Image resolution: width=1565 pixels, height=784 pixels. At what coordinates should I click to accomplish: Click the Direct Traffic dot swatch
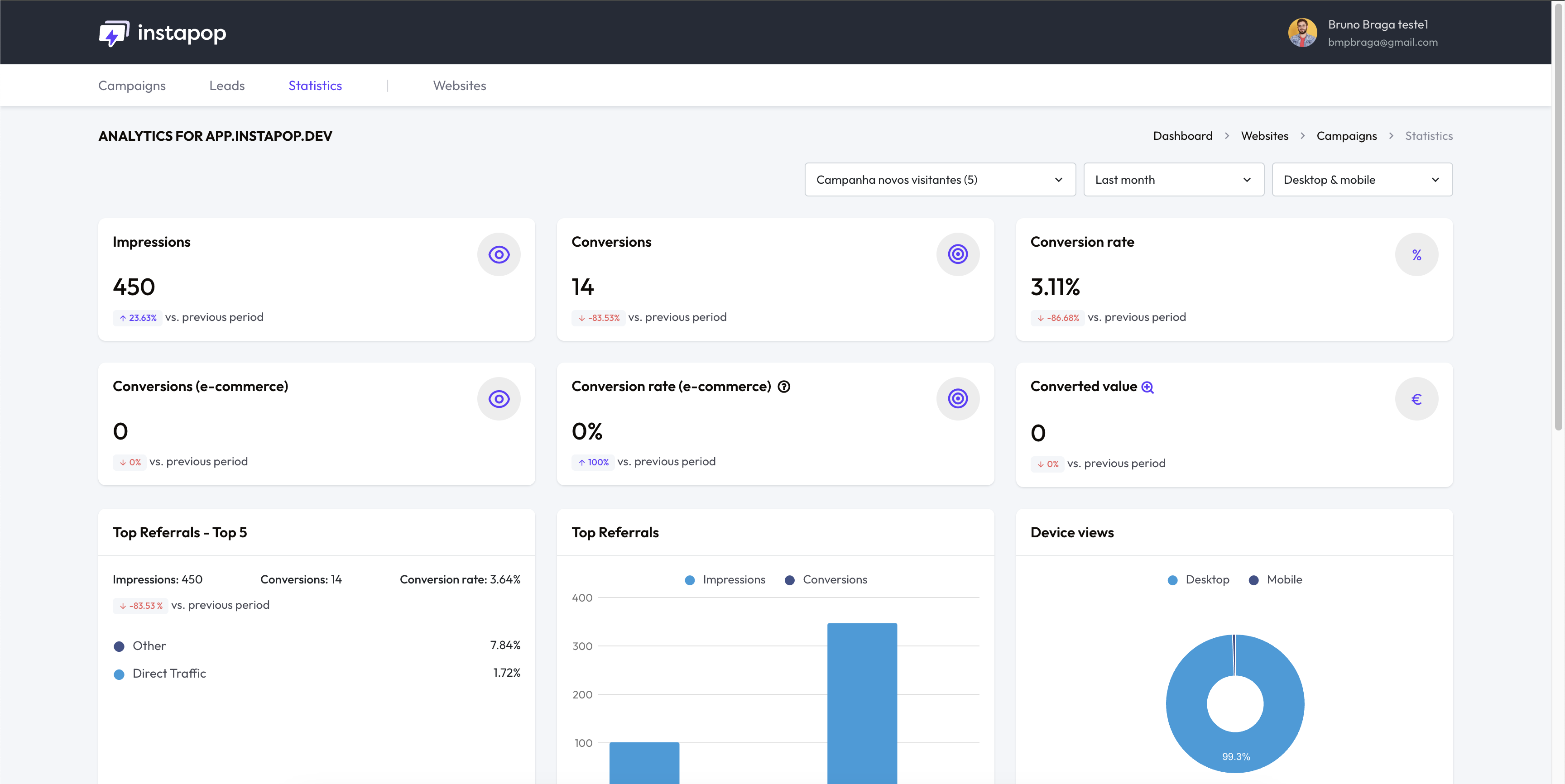[119, 675]
